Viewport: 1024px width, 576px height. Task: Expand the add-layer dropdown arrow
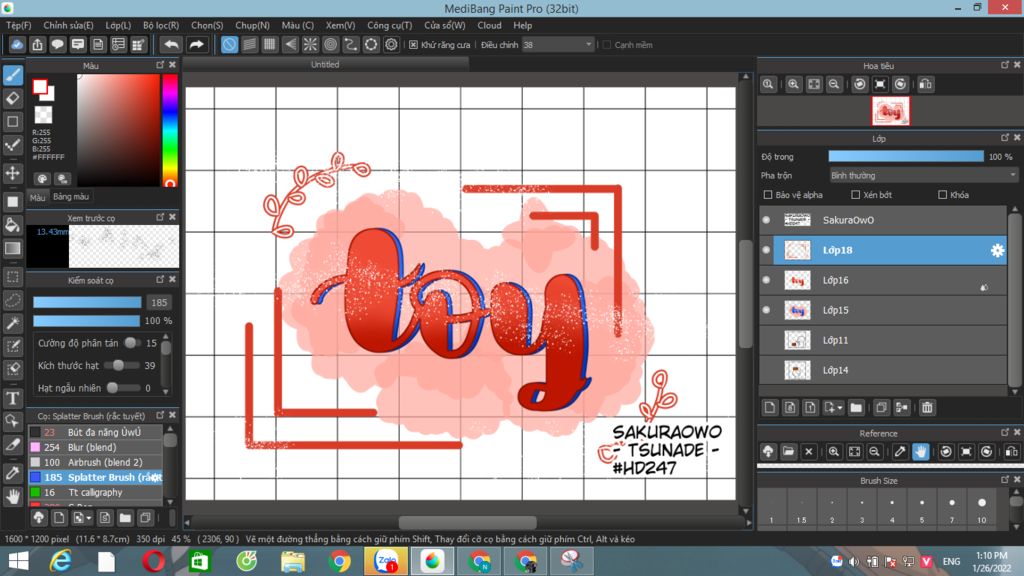(840, 408)
